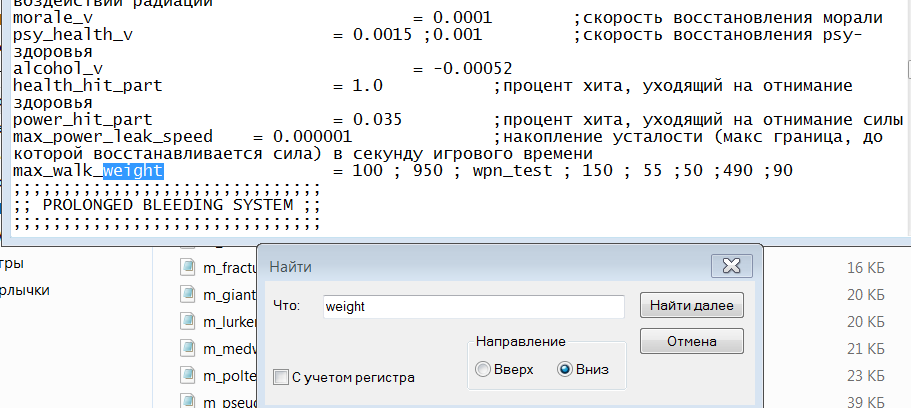
Task: Select the m_polte file name
Action: point(230,377)
